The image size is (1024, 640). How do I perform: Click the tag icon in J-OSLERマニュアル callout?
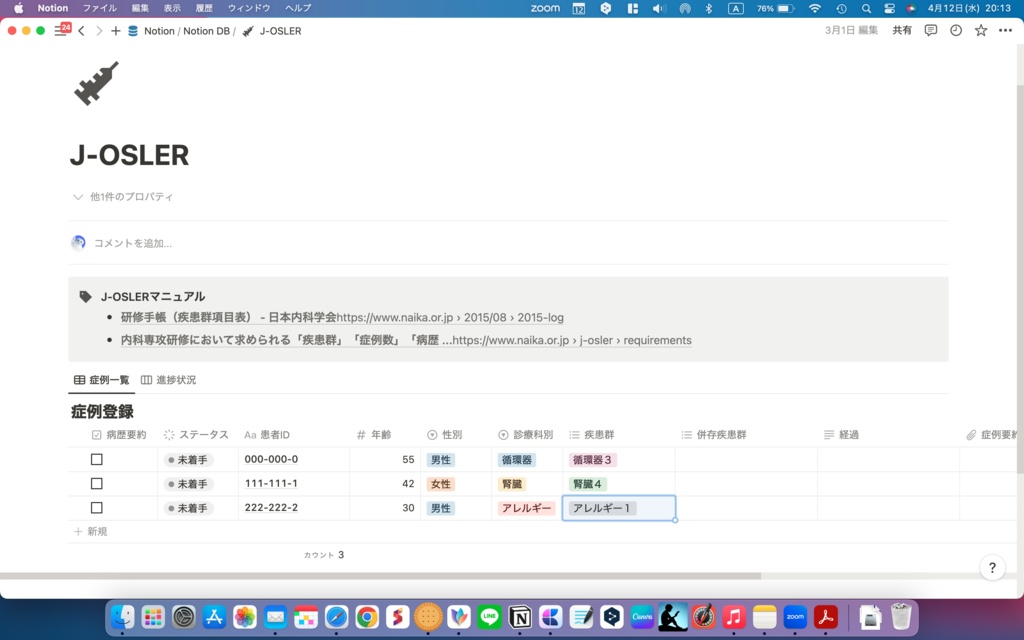coord(85,296)
